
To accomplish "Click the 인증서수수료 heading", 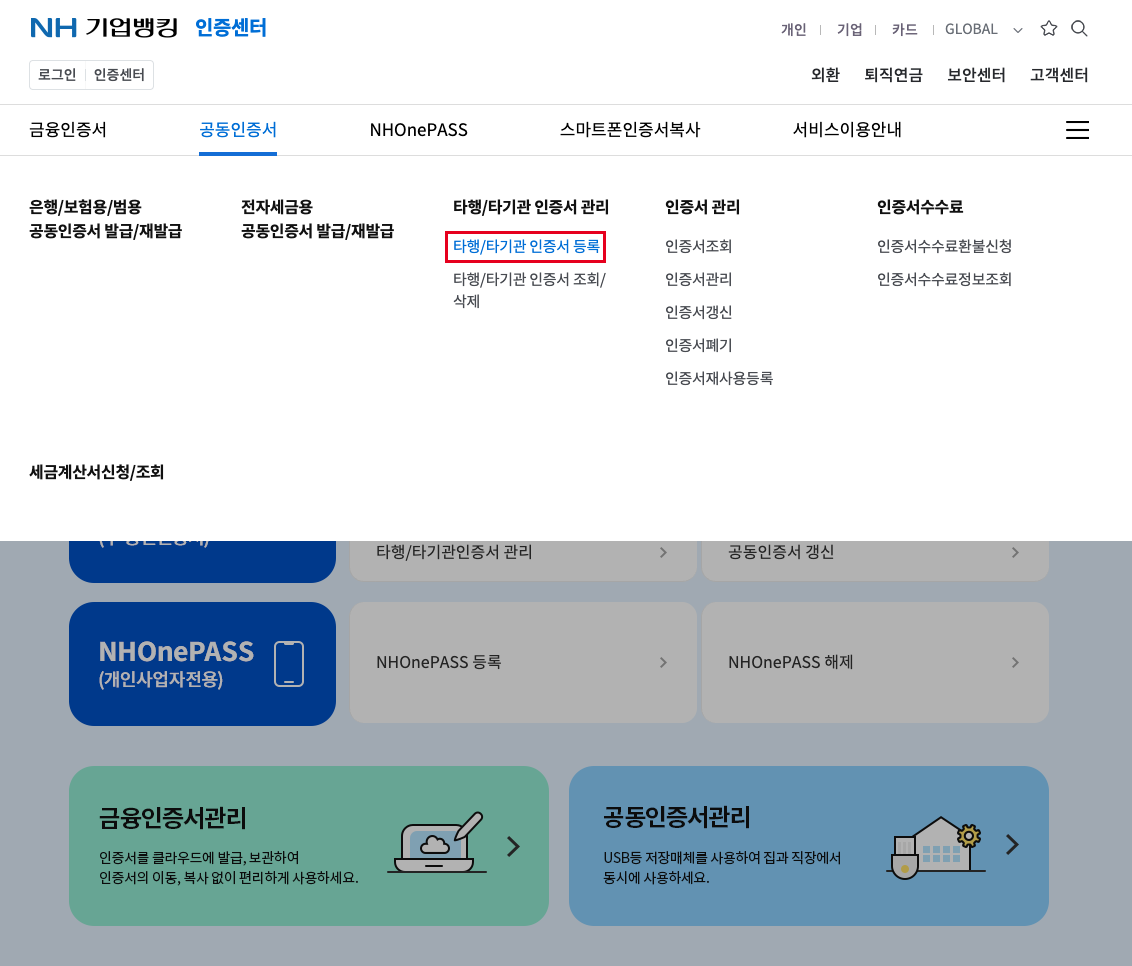I will tap(920, 207).
